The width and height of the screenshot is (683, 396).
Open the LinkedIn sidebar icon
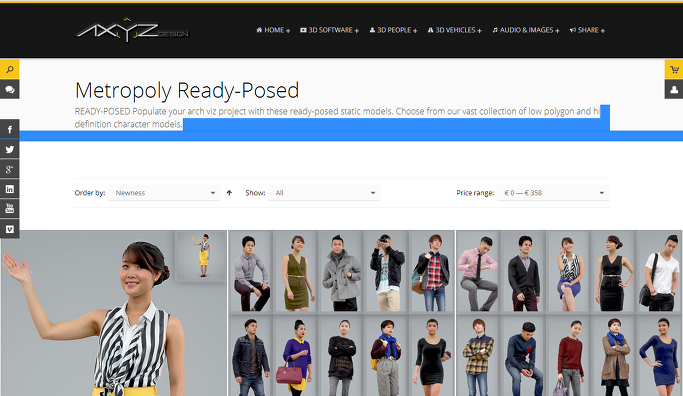click(x=10, y=189)
